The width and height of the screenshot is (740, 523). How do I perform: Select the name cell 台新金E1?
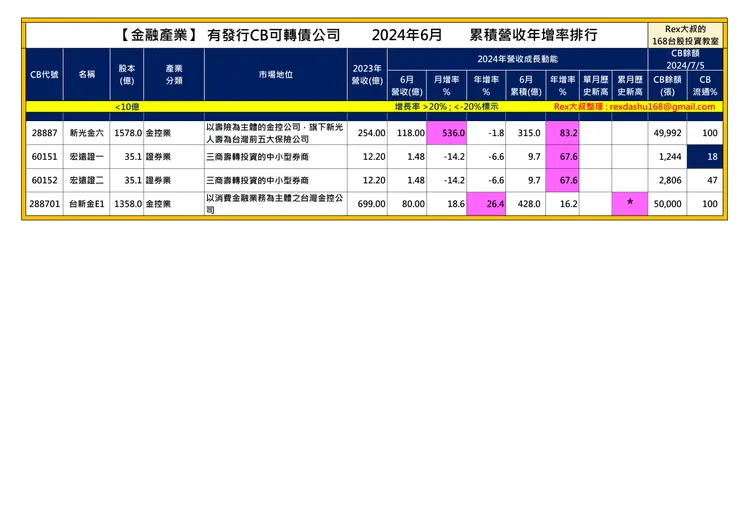pos(86,204)
